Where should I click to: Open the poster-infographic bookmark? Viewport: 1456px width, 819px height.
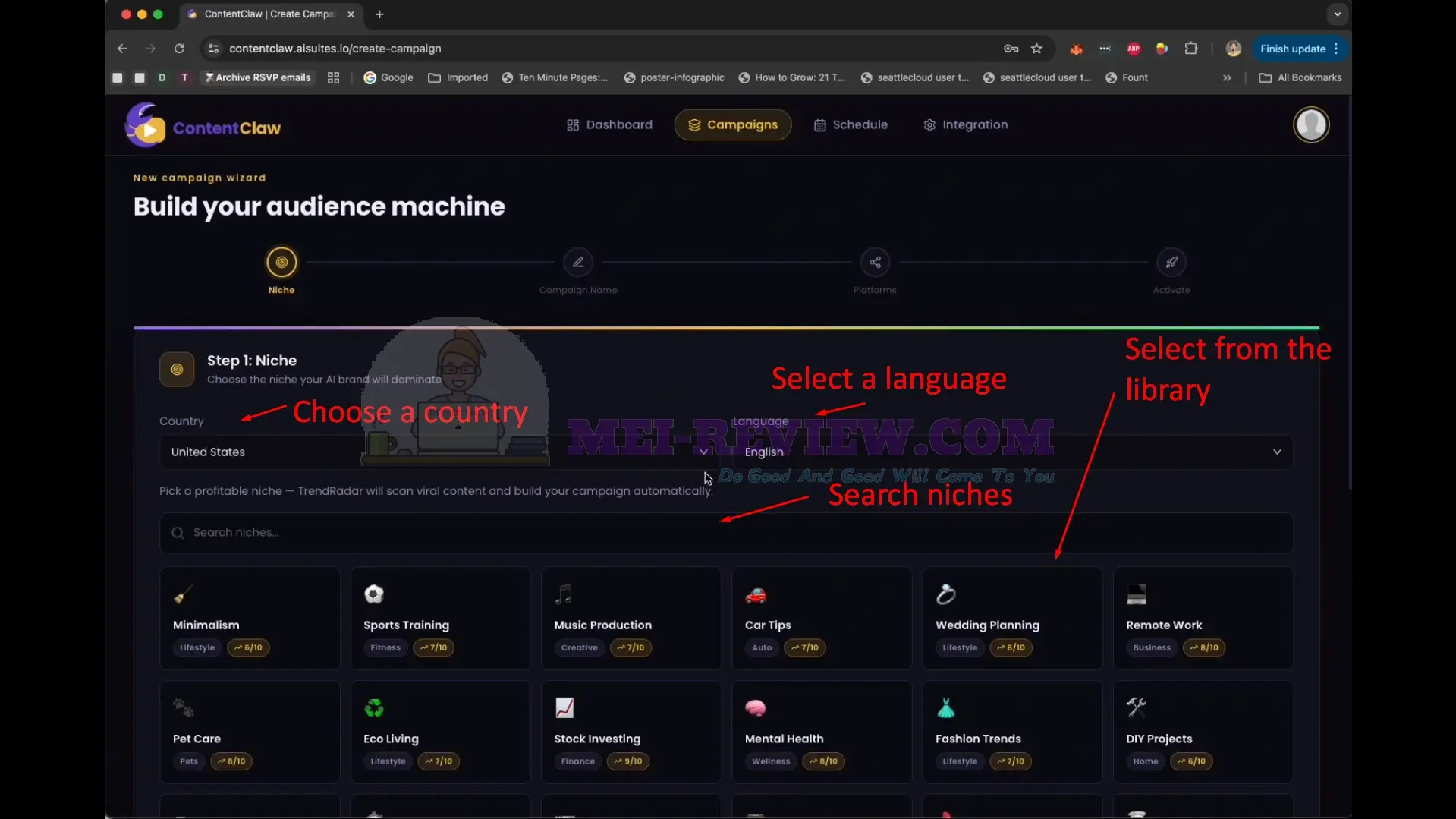(674, 77)
